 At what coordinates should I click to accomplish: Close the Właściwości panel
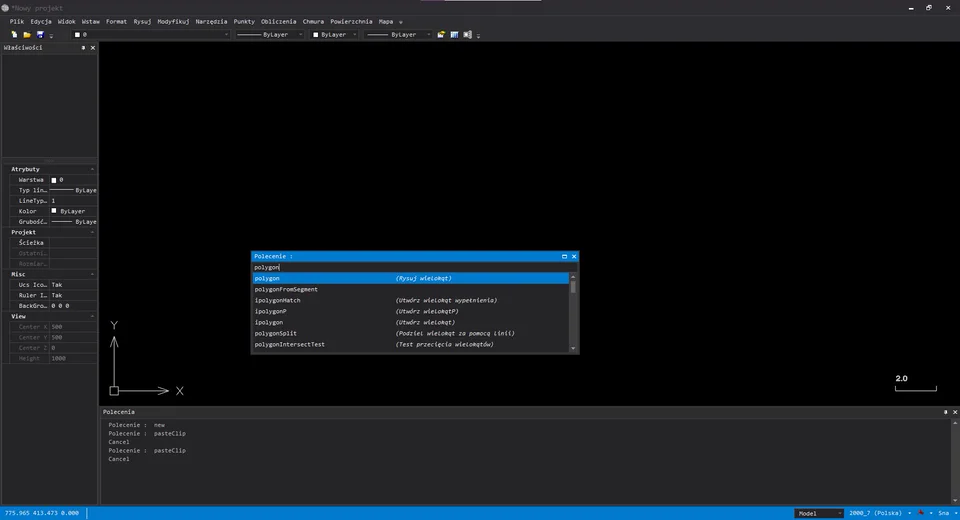click(93, 48)
